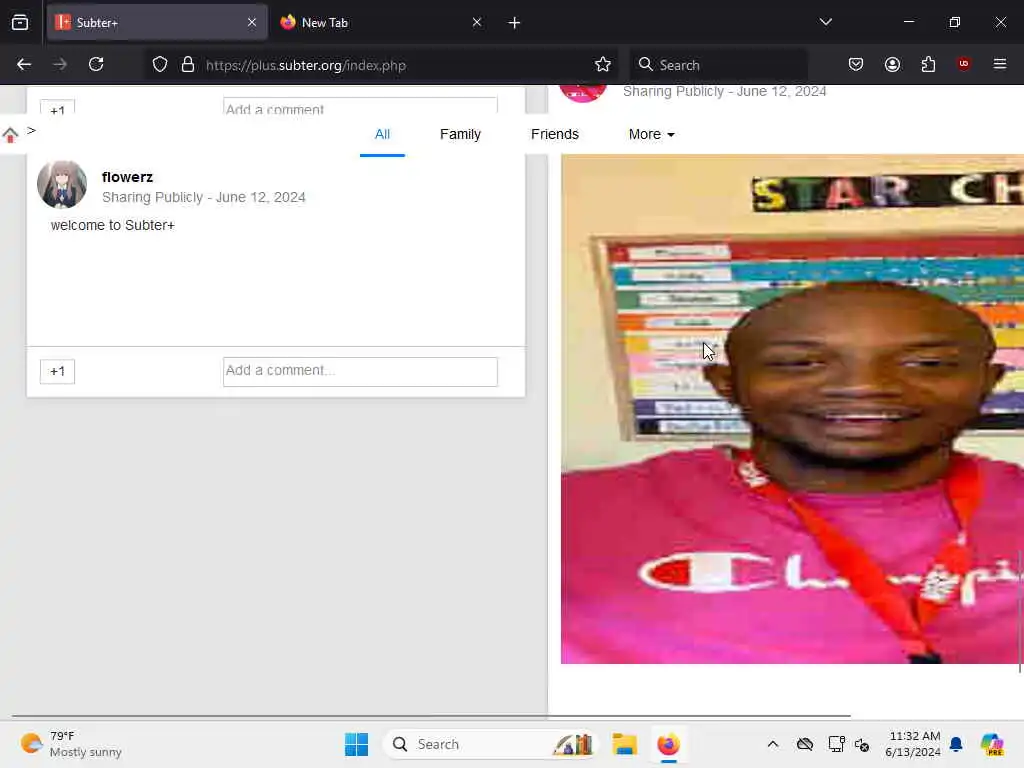Click the network display tray icon

[837, 744]
